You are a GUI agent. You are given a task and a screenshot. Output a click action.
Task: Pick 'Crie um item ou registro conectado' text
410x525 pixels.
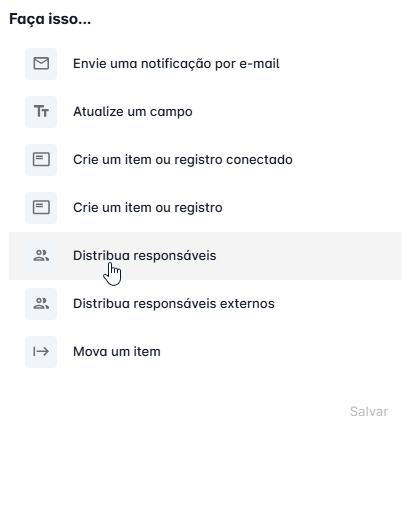click(183, 159)
